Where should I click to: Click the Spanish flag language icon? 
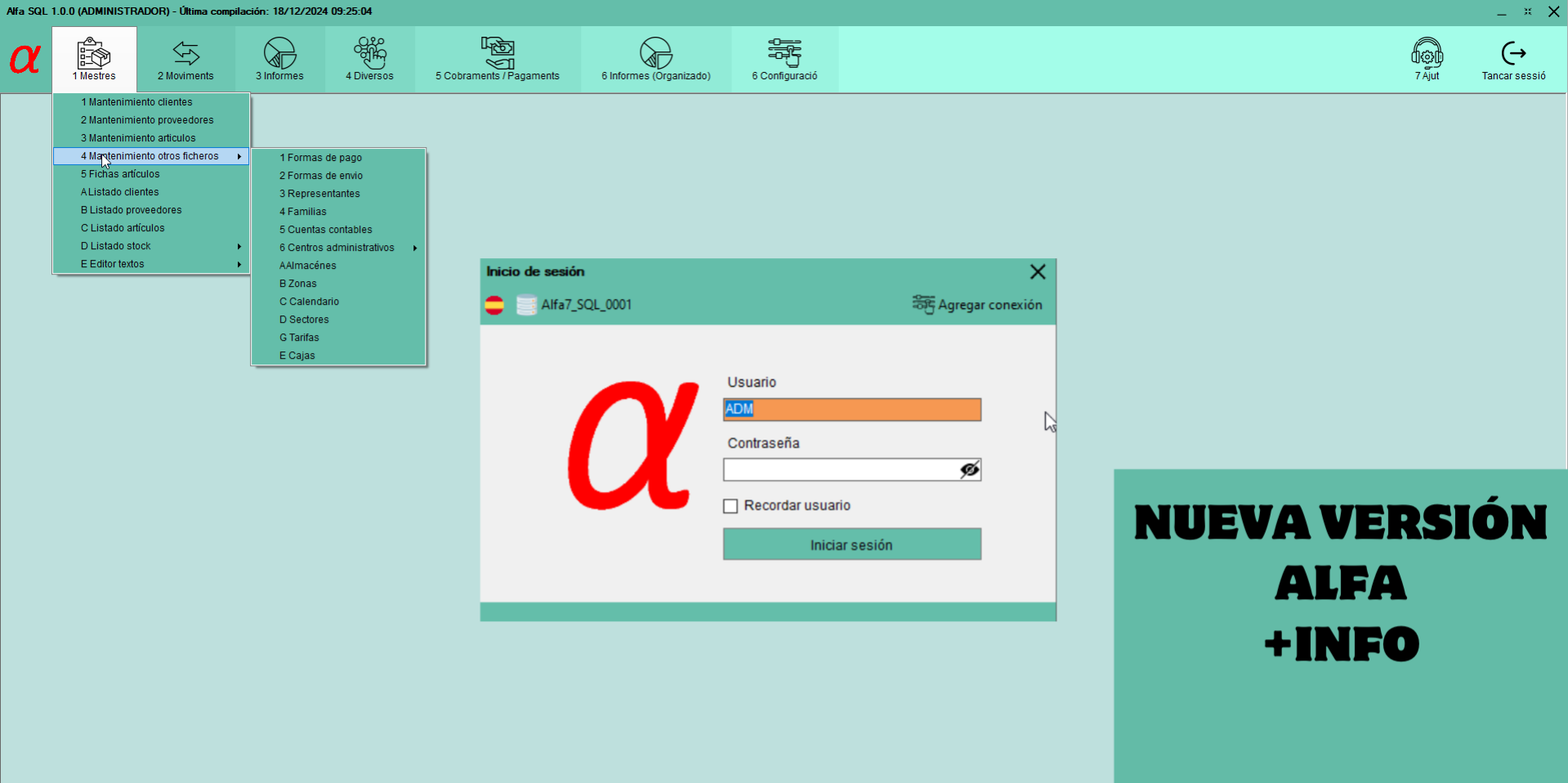(495, 305)
